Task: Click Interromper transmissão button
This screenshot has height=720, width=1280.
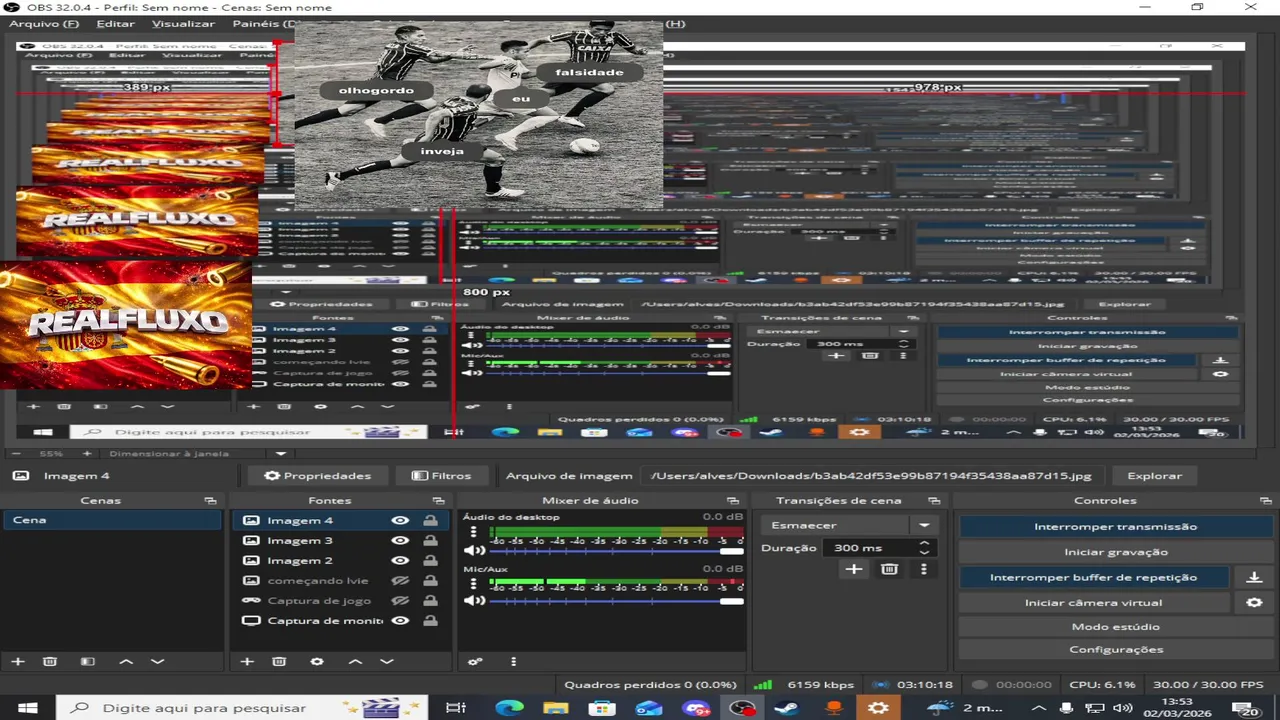Action: (x=1115, y=527)
